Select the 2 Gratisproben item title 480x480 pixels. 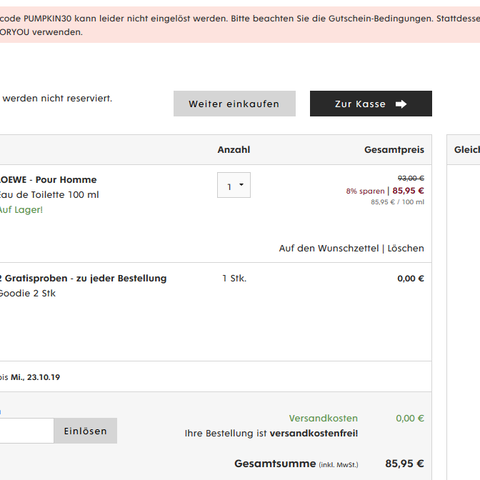coord(83,278)
